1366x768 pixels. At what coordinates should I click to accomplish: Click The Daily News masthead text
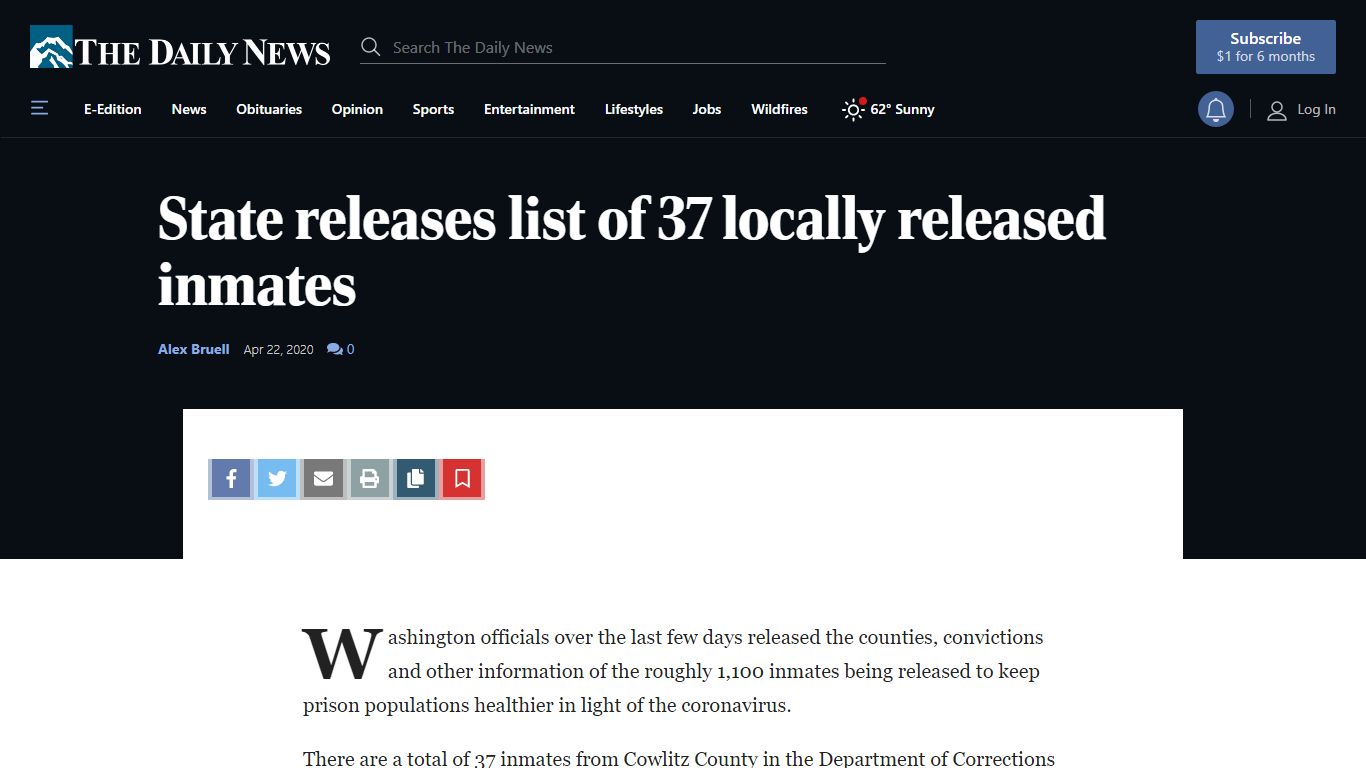(203, 52)
